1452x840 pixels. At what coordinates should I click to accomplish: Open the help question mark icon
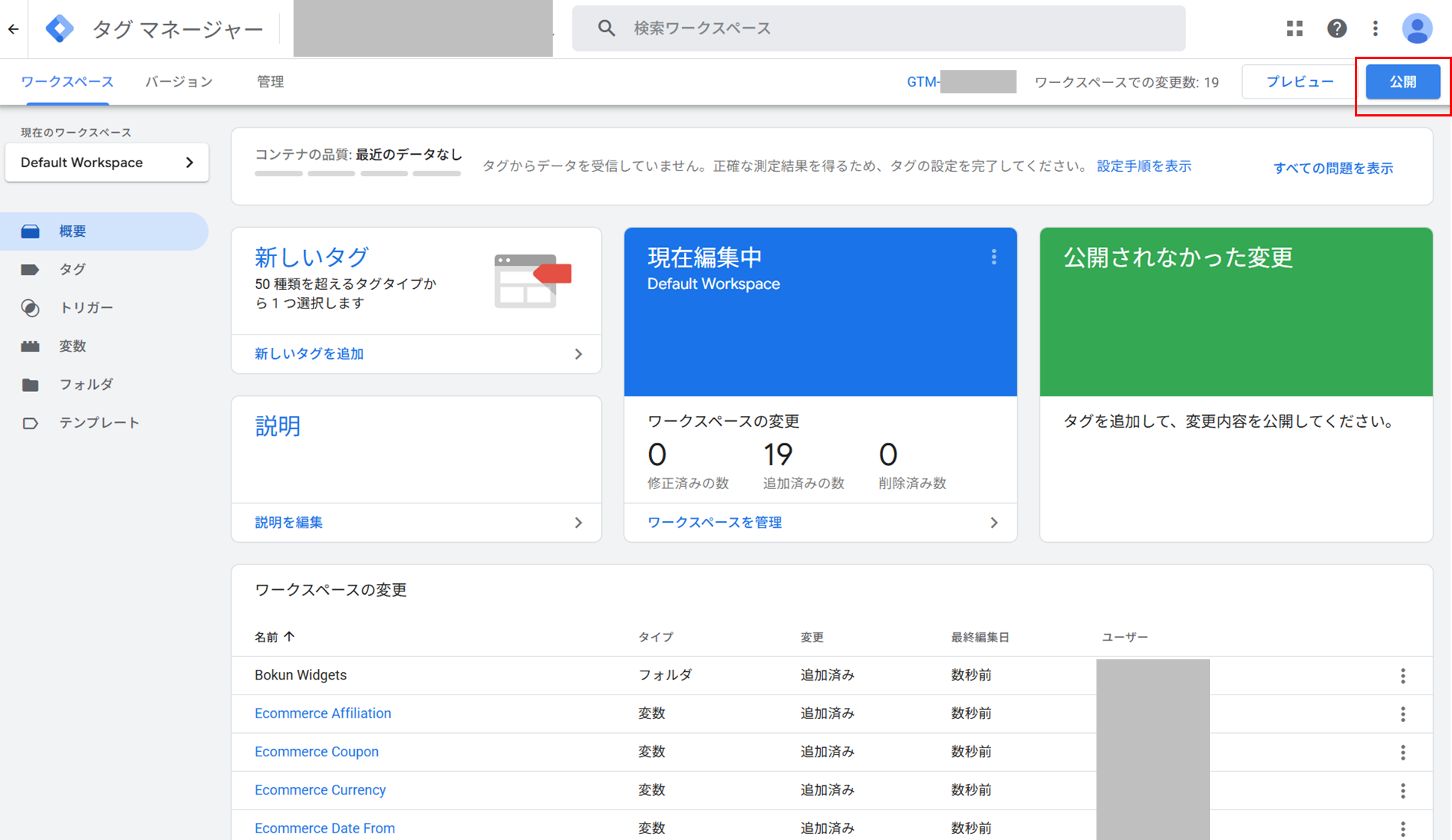click(x=1336, y=28)
